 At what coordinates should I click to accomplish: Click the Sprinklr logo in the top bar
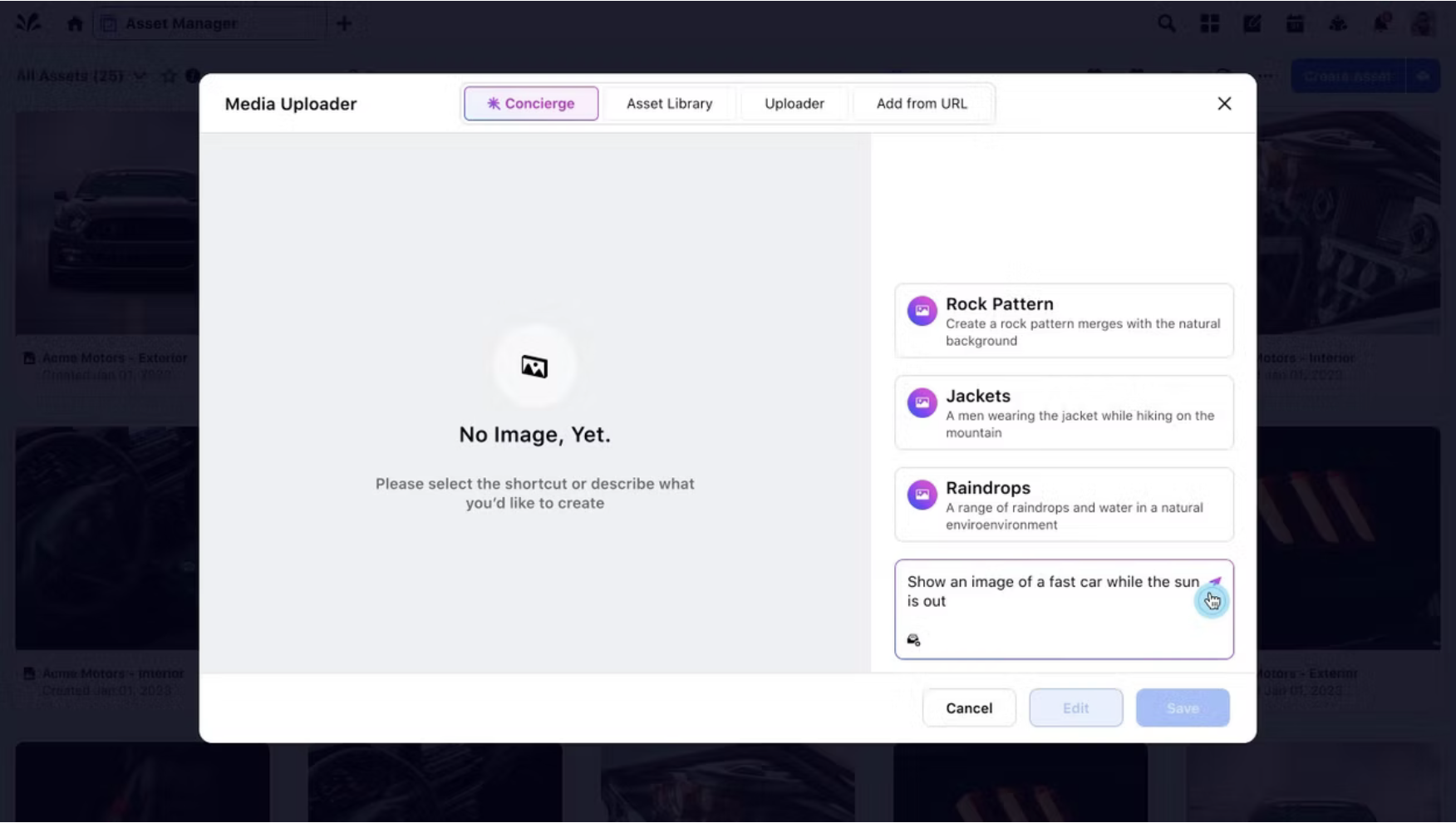(x=28, y=23)
